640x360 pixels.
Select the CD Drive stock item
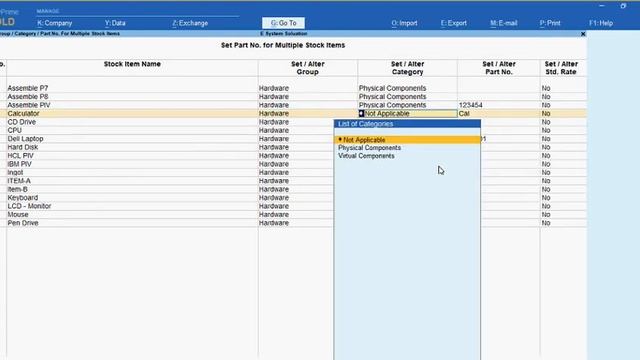22,122
